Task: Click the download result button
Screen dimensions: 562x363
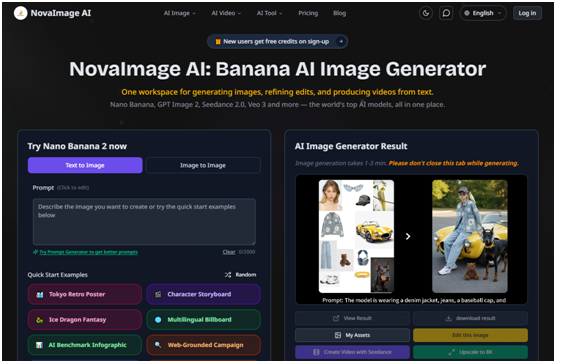Action: coord(470,318)
